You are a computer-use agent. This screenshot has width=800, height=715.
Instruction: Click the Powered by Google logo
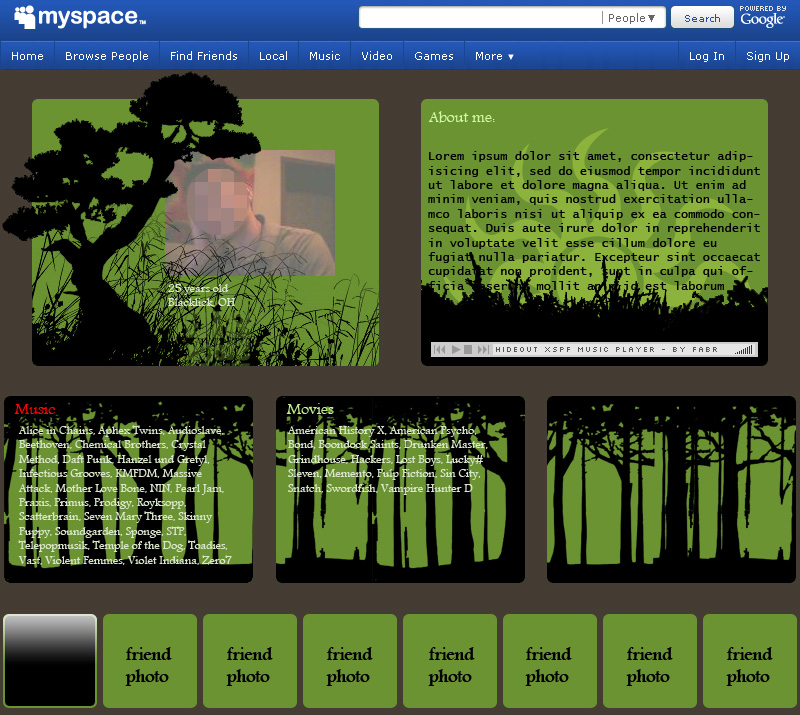(x=763, y=17)
